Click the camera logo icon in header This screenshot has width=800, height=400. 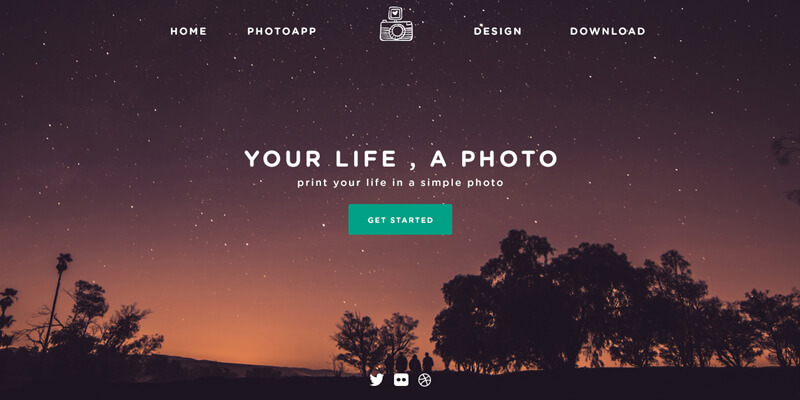(396, 23)
